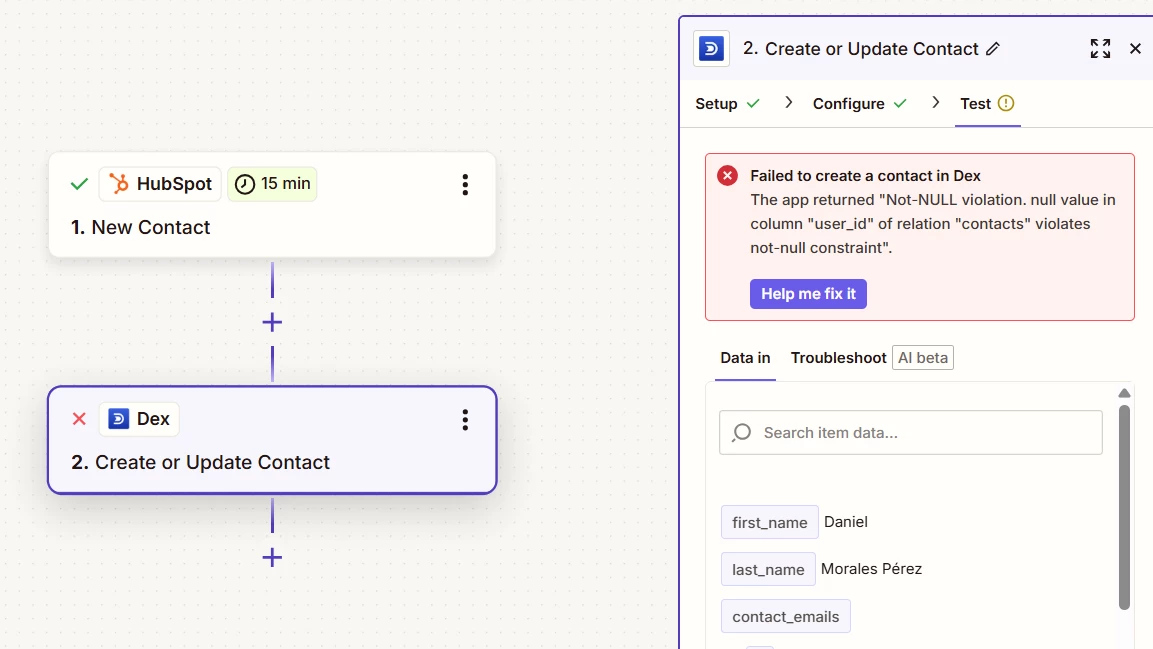The width and height of the screenshot is (1153, 649).
Task: Open the Dex step three-dot menu
Action: [x=465, y=420]
